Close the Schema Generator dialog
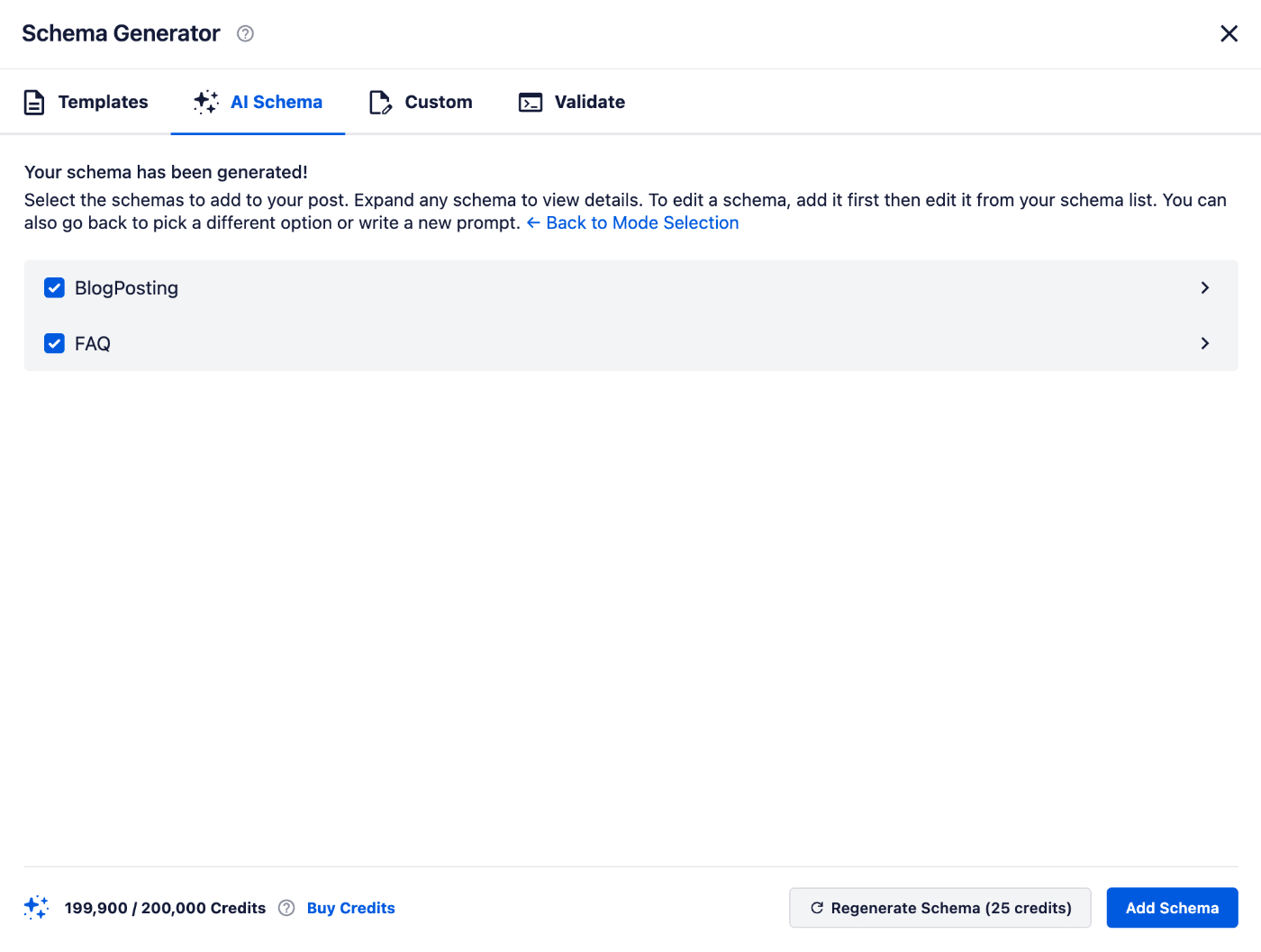Screen dimensions: 1261x952 [1229, 34]
